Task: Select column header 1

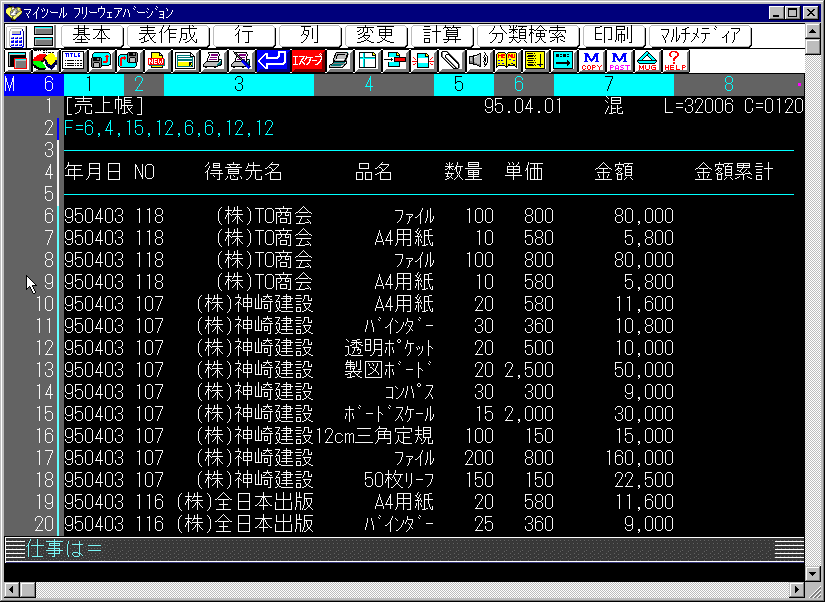Action: (x=94, y=84)
